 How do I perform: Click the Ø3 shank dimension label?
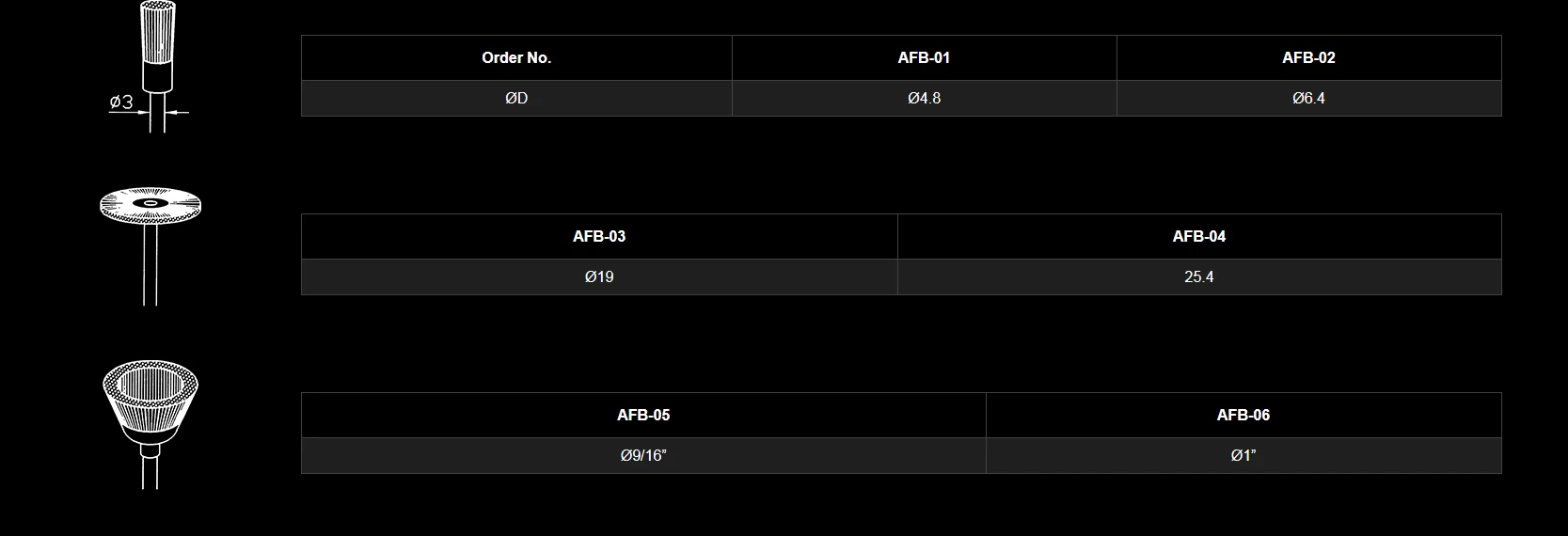(x=121, y=102)
